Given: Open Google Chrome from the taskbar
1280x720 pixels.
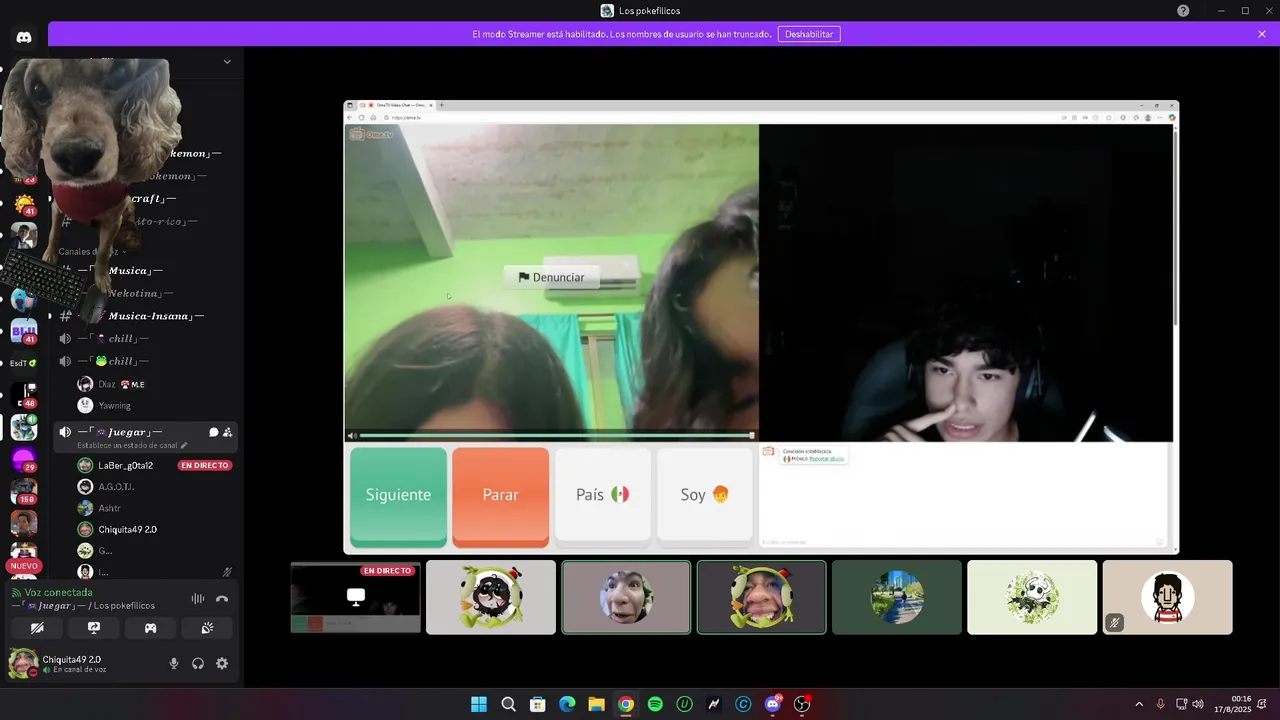Looking at the screenshot, I should pyautogui.click(x=625, y=704).
